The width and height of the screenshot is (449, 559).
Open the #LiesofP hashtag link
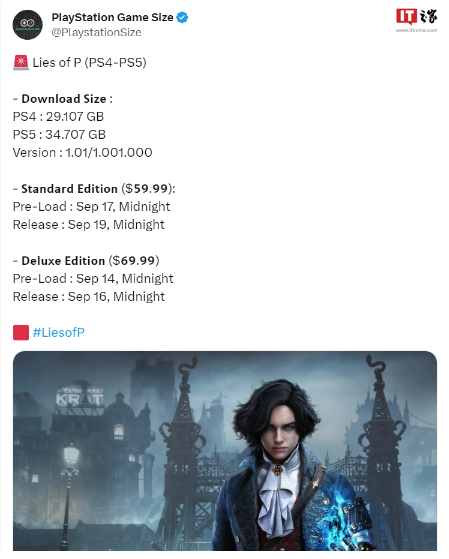tap(59, 332)
